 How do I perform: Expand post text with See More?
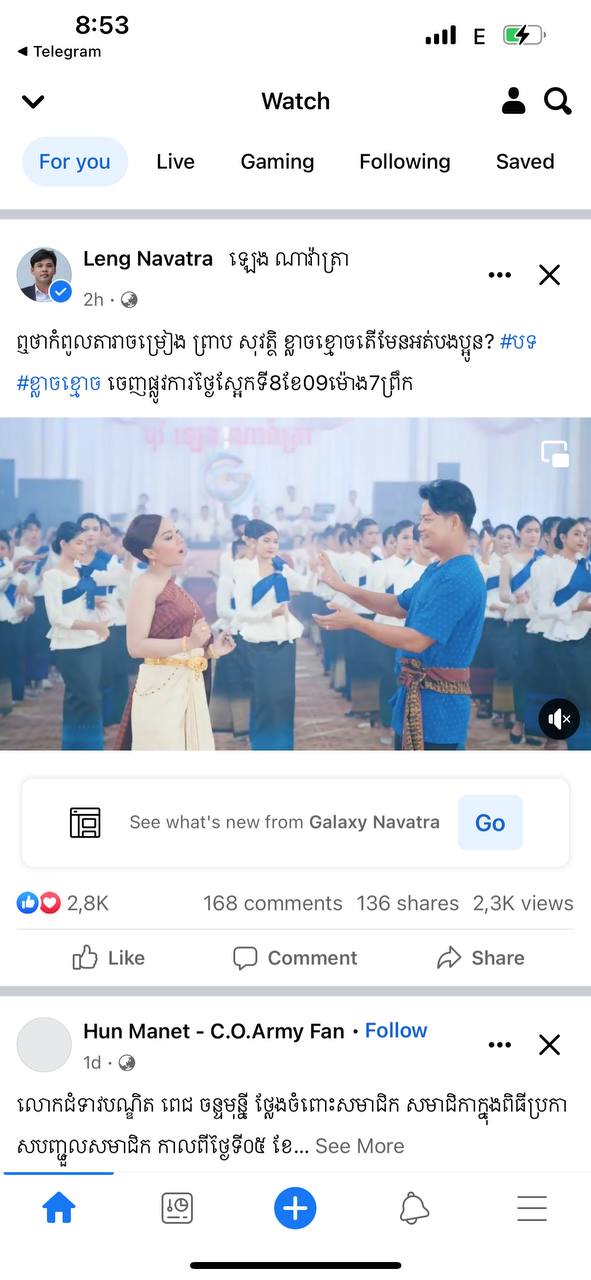(360, 1146)
